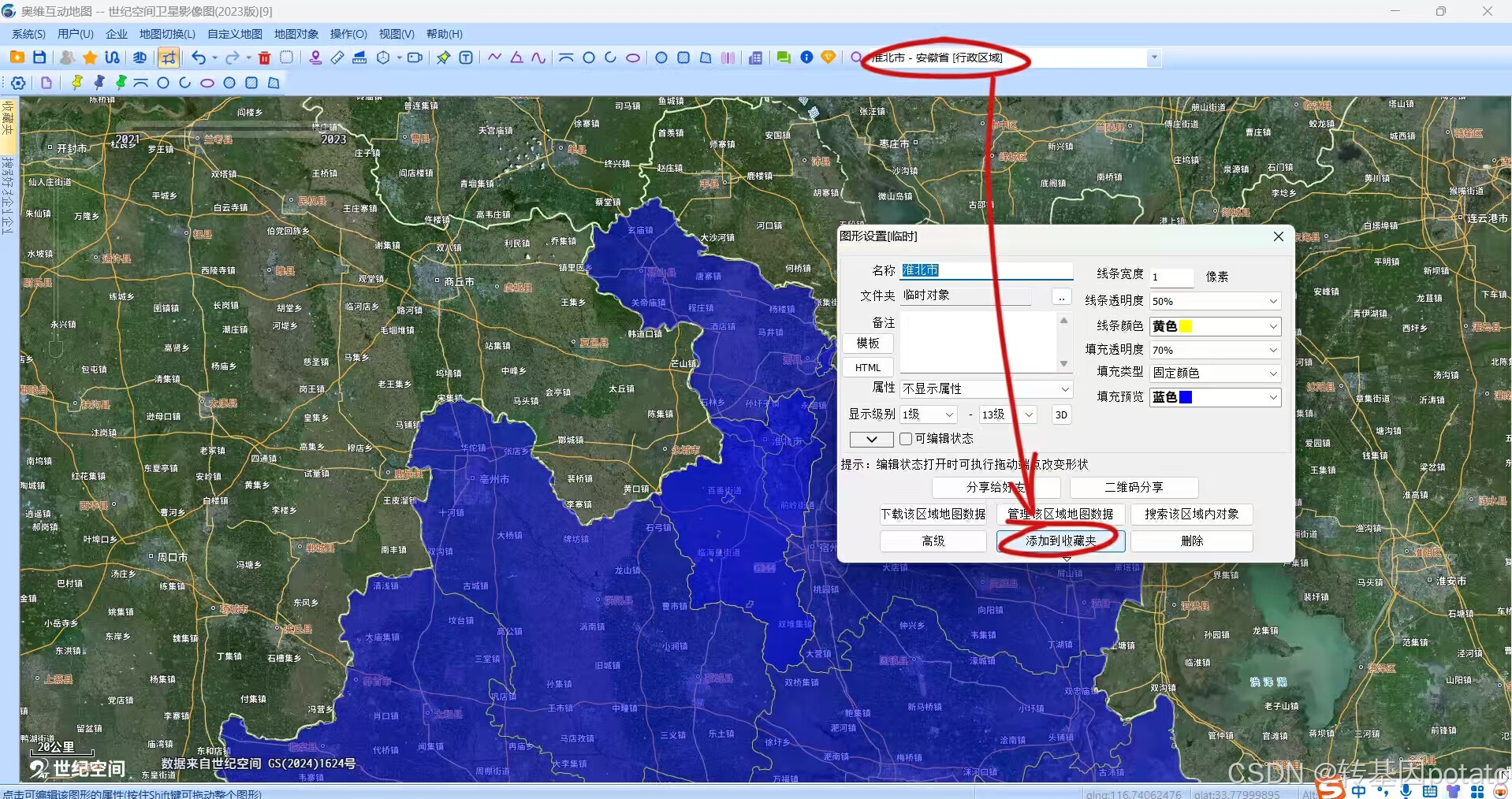Open the 帮助(H) menu

pos(445,34)
